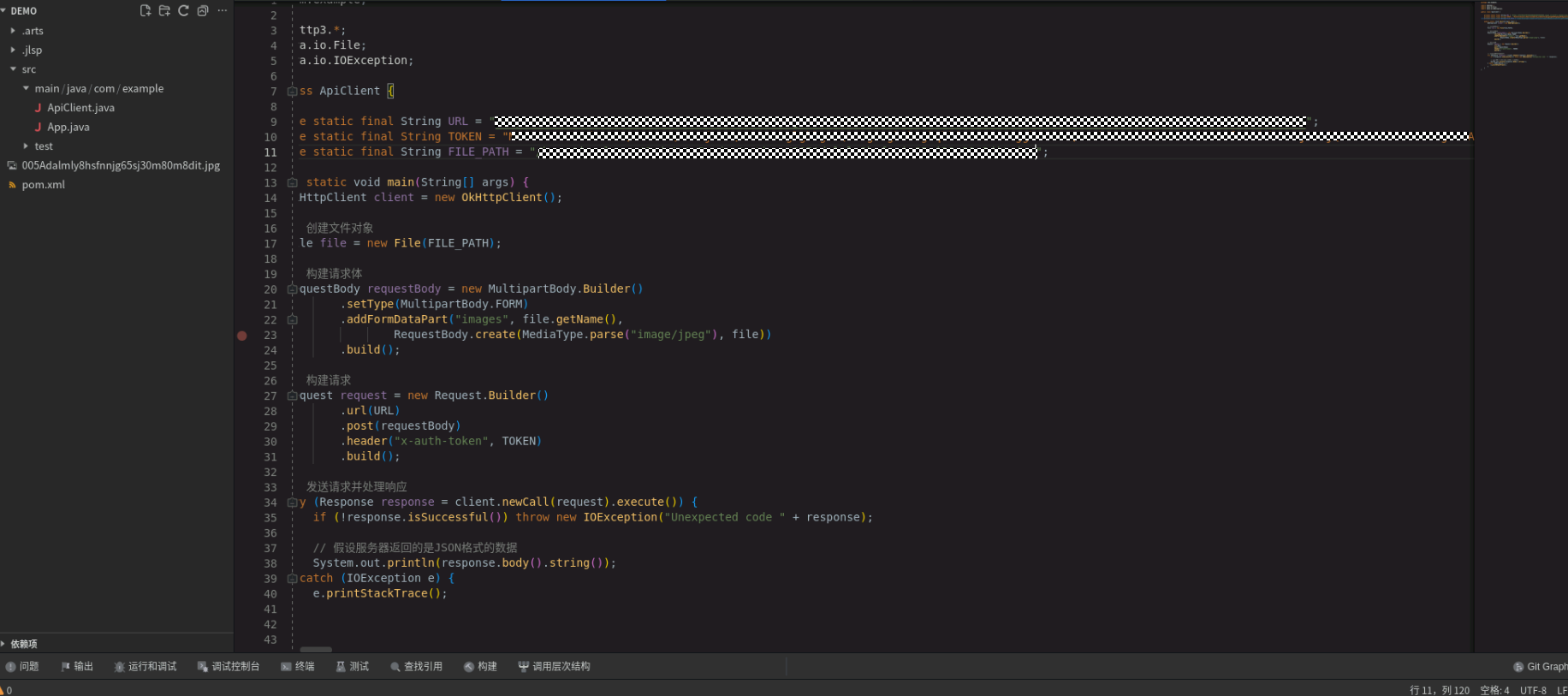This screenshot has height=696, width=1568.
Task: Fold the try block at line 34
Action: pos(293,503)
